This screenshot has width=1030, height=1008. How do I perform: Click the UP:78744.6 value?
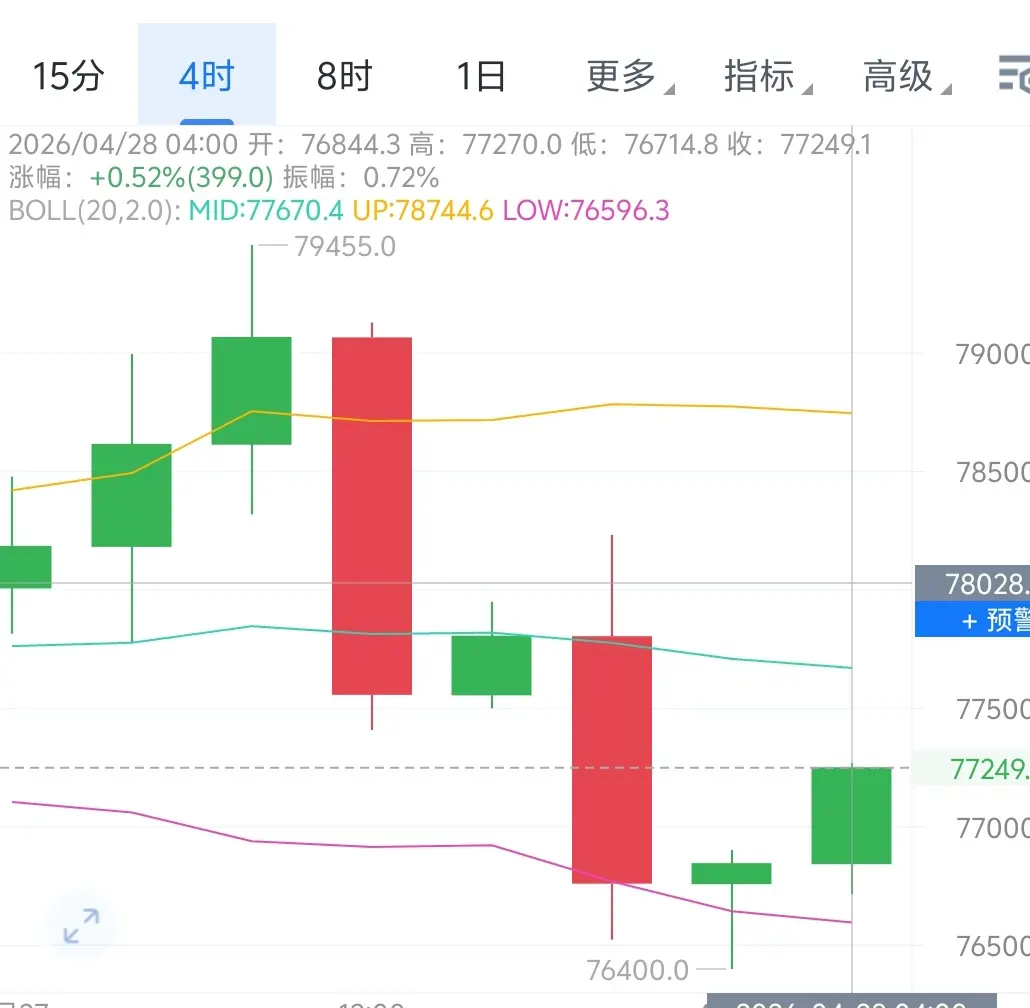point(422,211)
